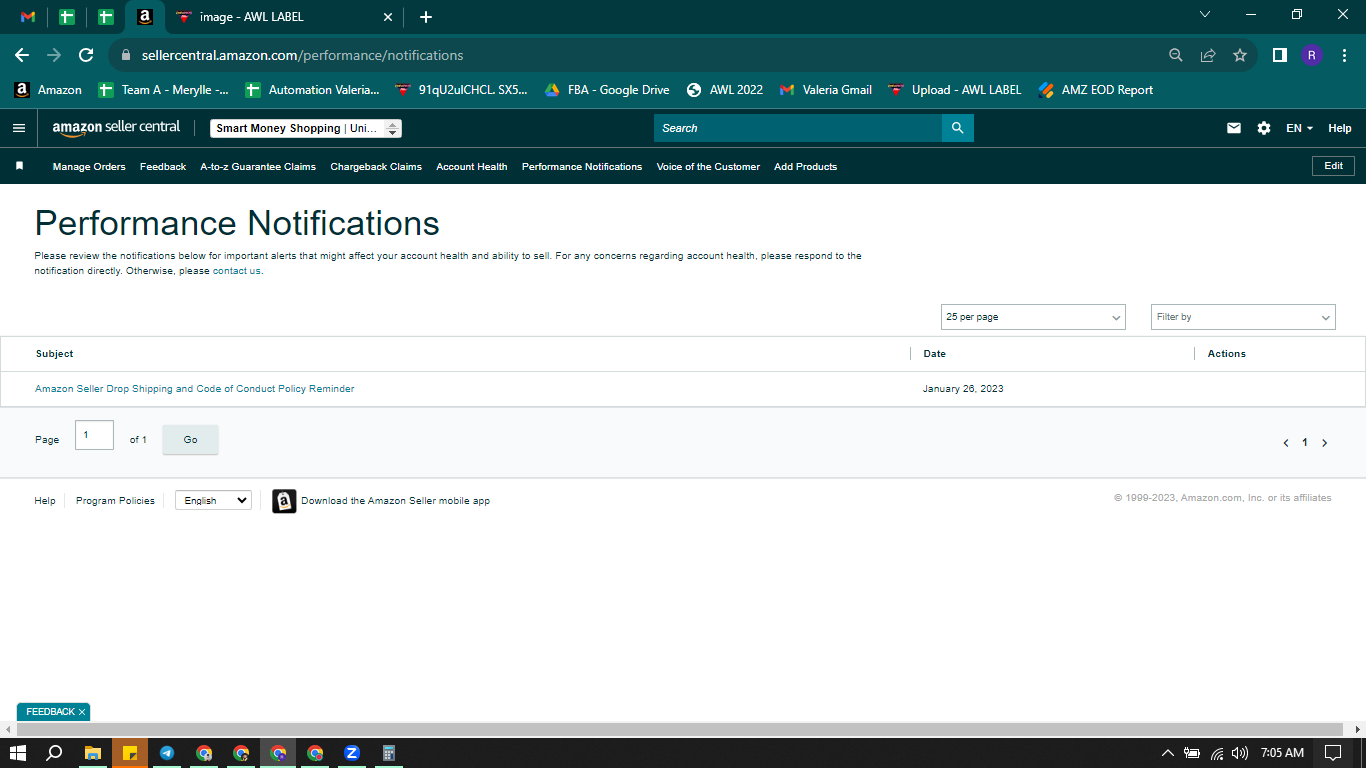Click the bookmark icon beside Manage Orders
The width and height of the screenshot is (1366, 768).
pos(19,166)
